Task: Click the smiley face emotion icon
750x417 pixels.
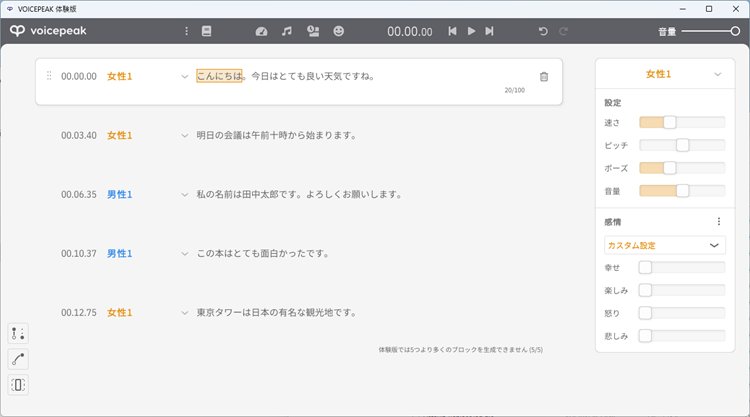Action: (x=339, y=31)
